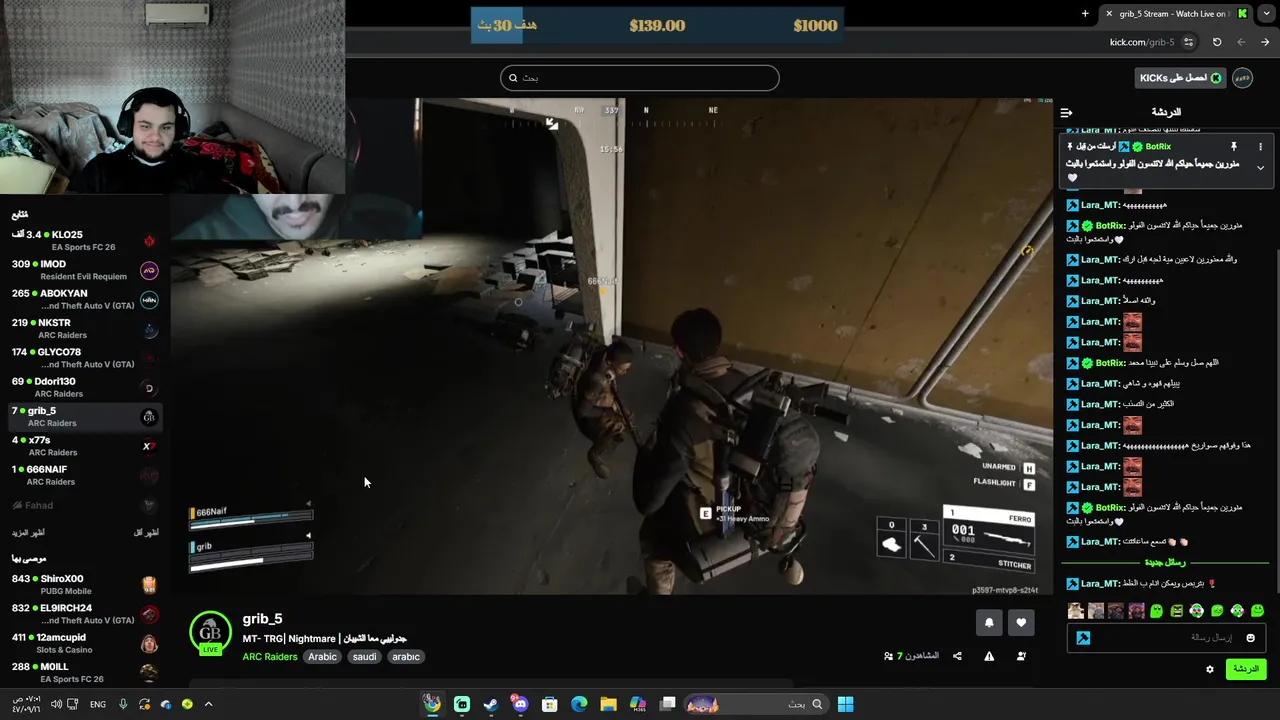The image size is (1280, 720).
Task: Switch ENG input language
Action: (x=98, y=704)
